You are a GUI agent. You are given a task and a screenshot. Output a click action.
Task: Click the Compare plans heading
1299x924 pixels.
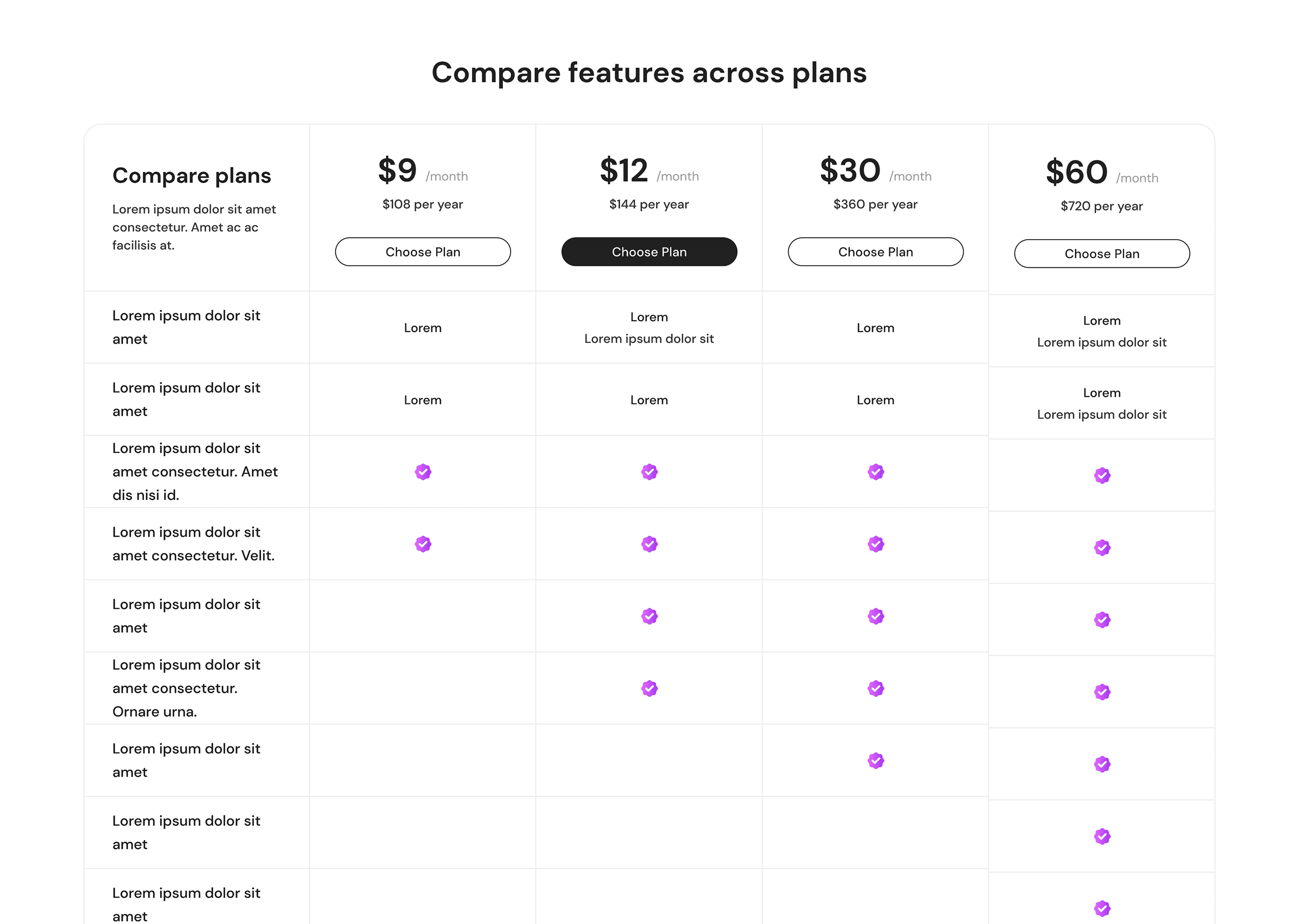pos(192,175)
